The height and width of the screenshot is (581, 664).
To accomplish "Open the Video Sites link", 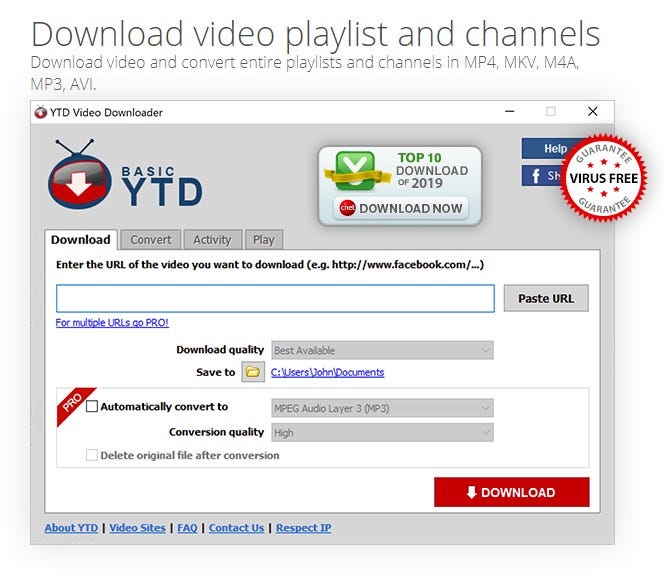I will tap(137, 528).
